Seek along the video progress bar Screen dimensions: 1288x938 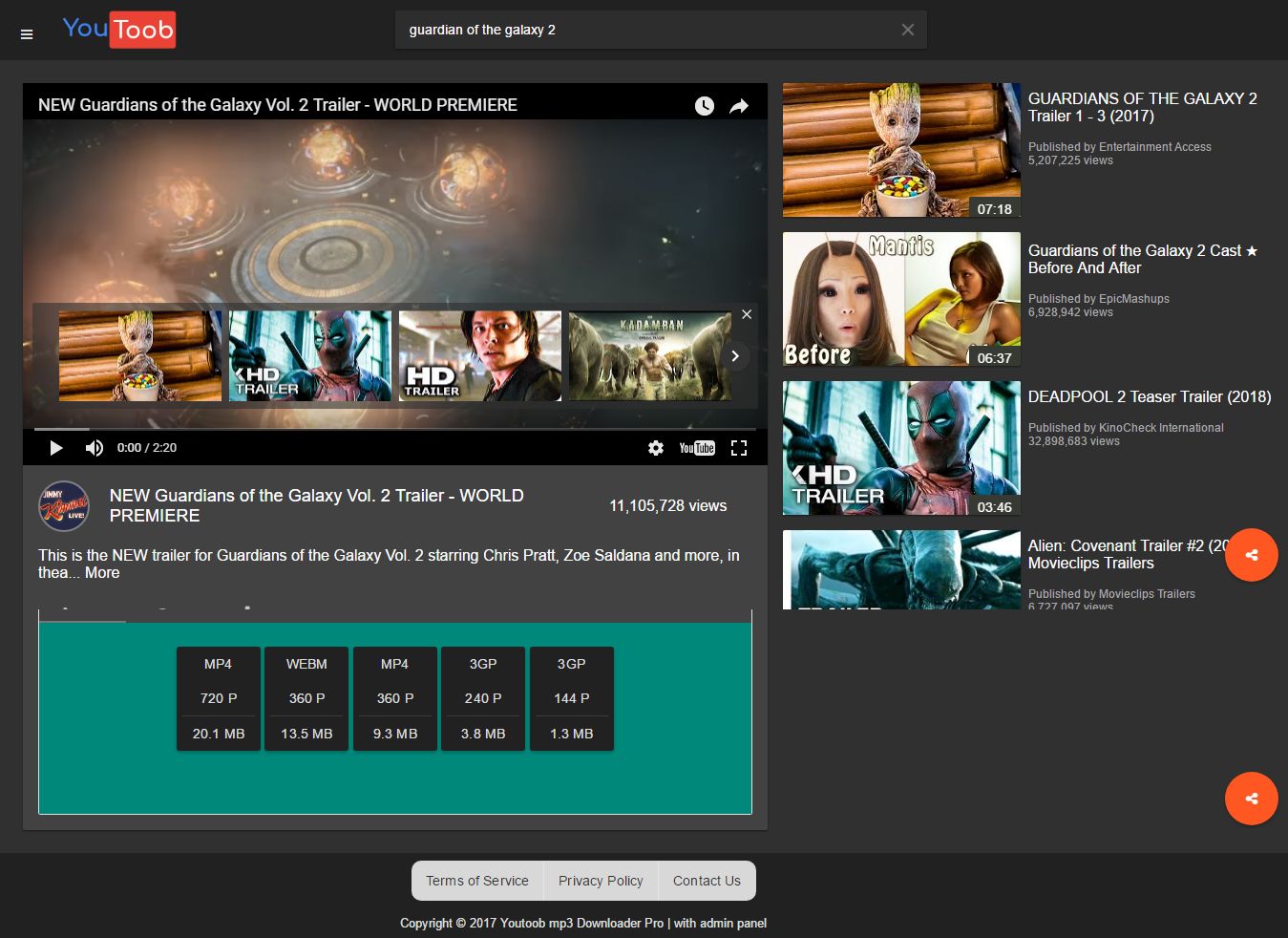point(394,429)
